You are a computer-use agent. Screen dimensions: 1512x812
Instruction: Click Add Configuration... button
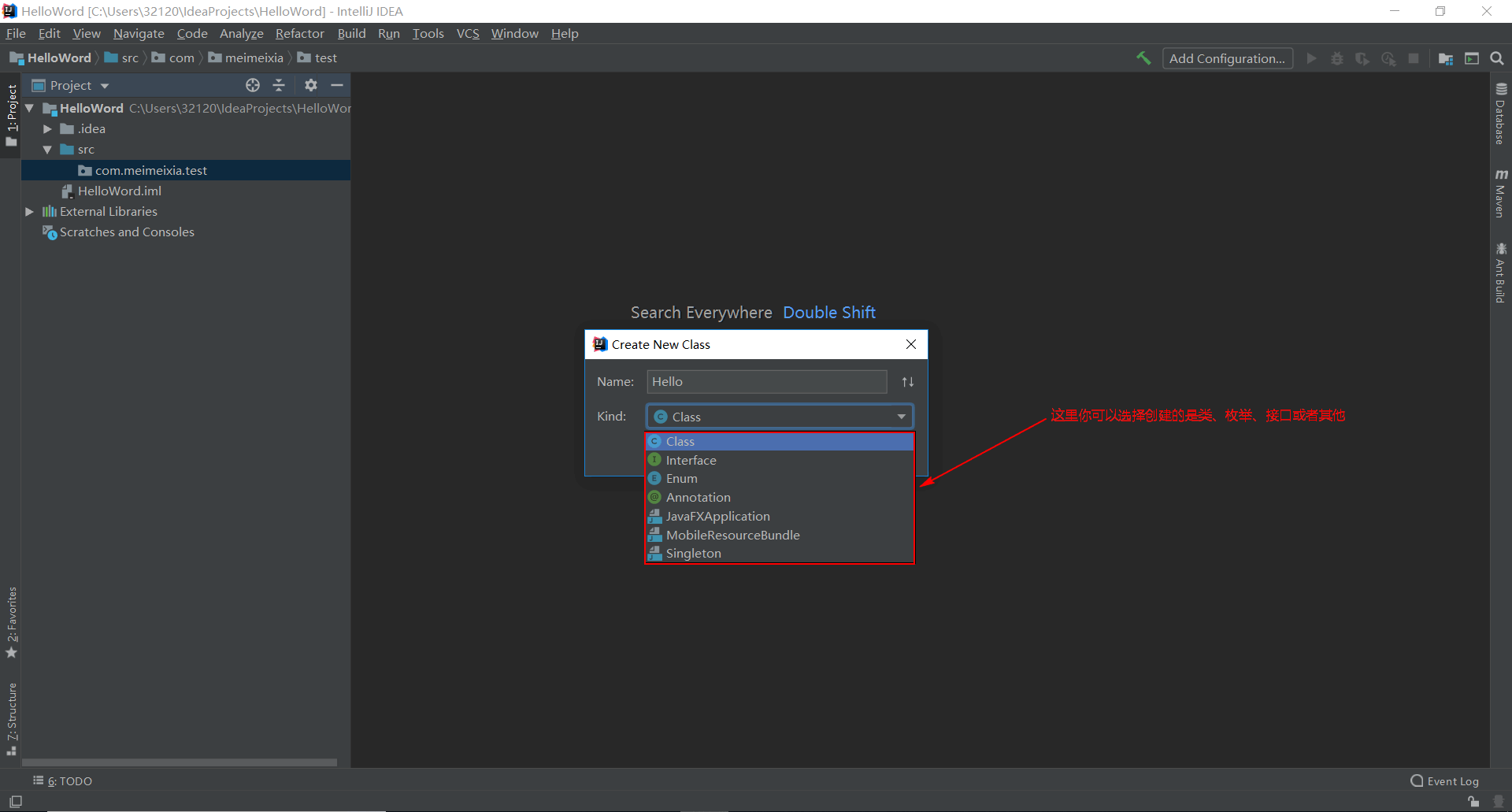coord(1227,58)
